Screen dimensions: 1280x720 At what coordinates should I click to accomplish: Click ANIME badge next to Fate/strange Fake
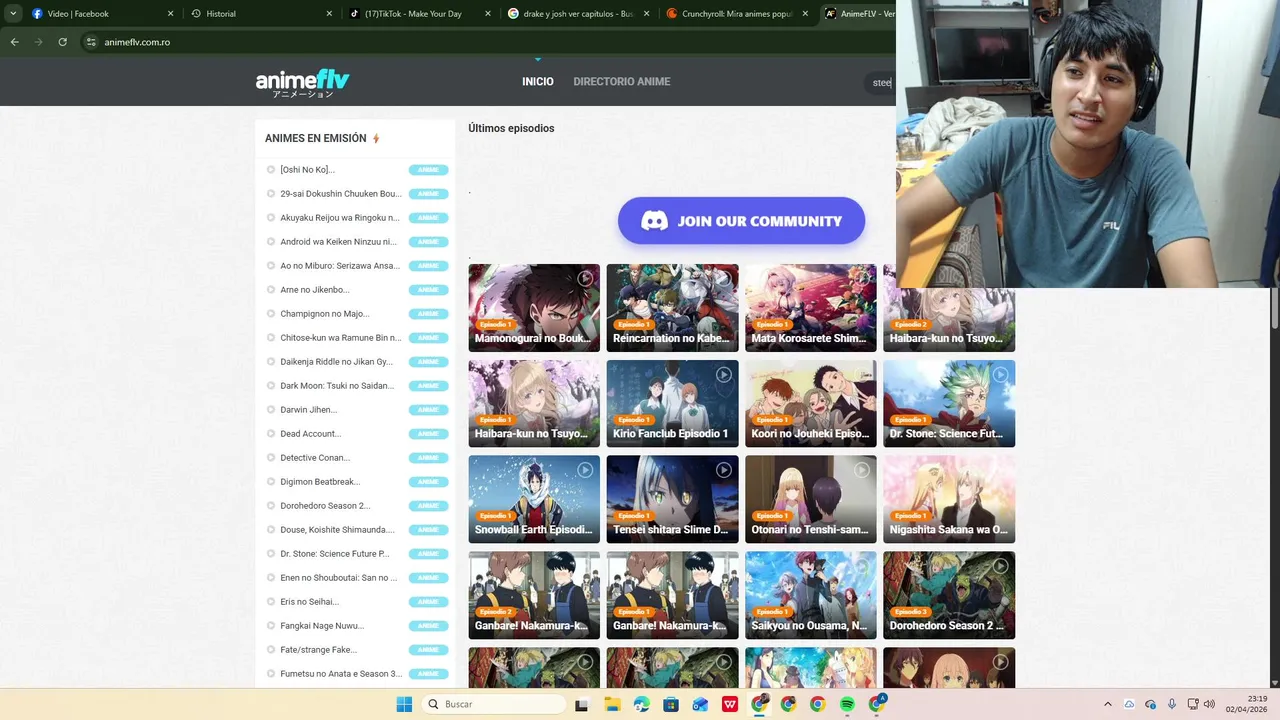tap(428, 650)
